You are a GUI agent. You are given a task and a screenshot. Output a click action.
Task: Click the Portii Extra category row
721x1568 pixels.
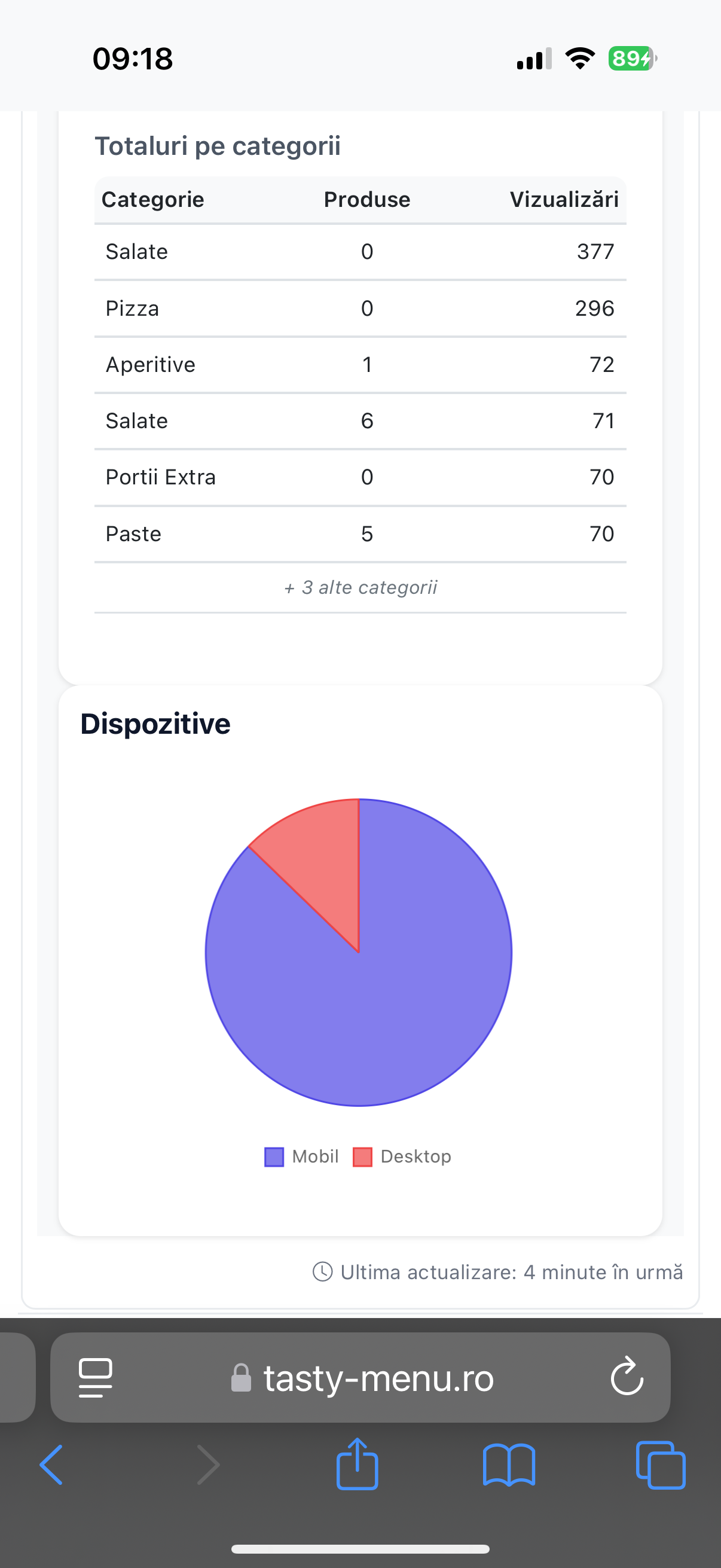click(x=360, y=477)
